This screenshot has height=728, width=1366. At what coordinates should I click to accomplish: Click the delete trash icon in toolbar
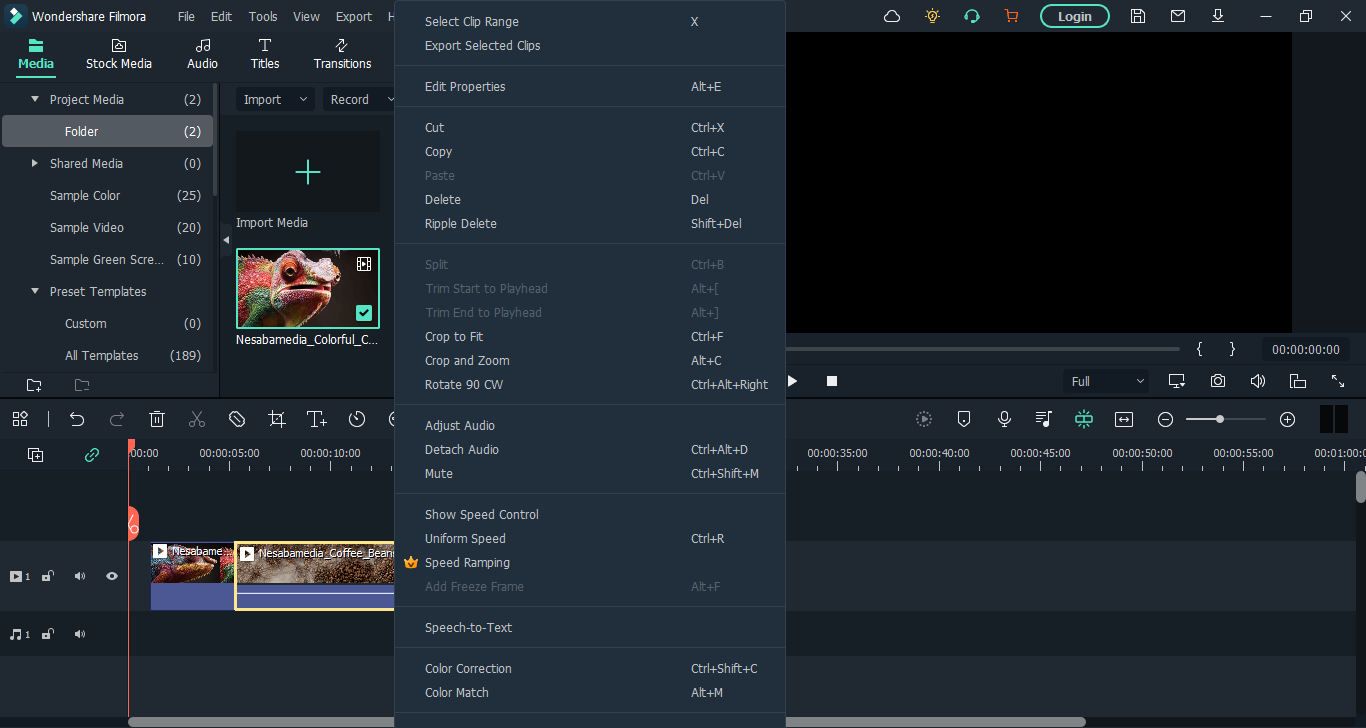pyautogui.click(x=157, y=420)
